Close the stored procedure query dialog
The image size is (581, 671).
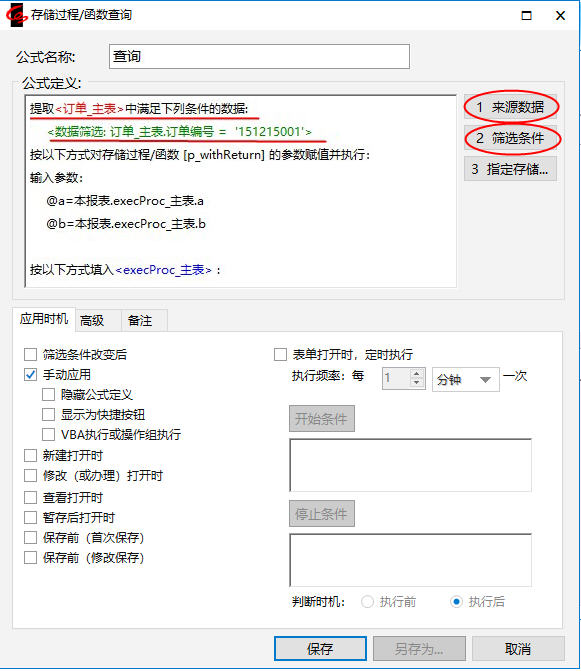pos(560,16)
